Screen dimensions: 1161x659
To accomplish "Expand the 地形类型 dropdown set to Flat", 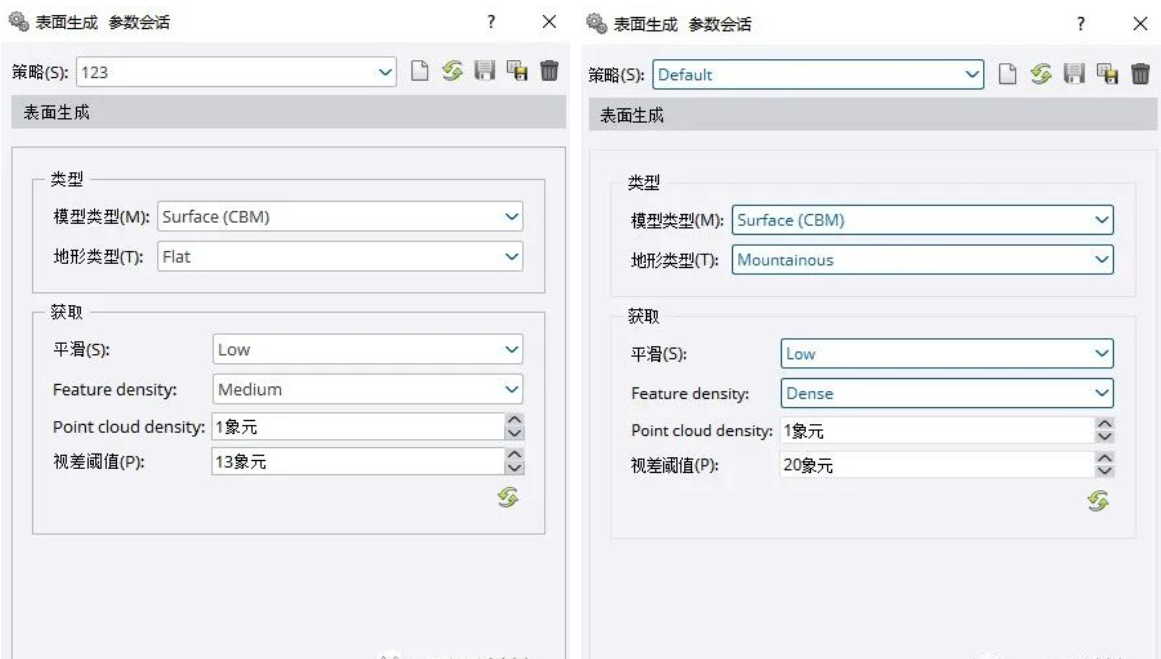I will pos(512,257).
